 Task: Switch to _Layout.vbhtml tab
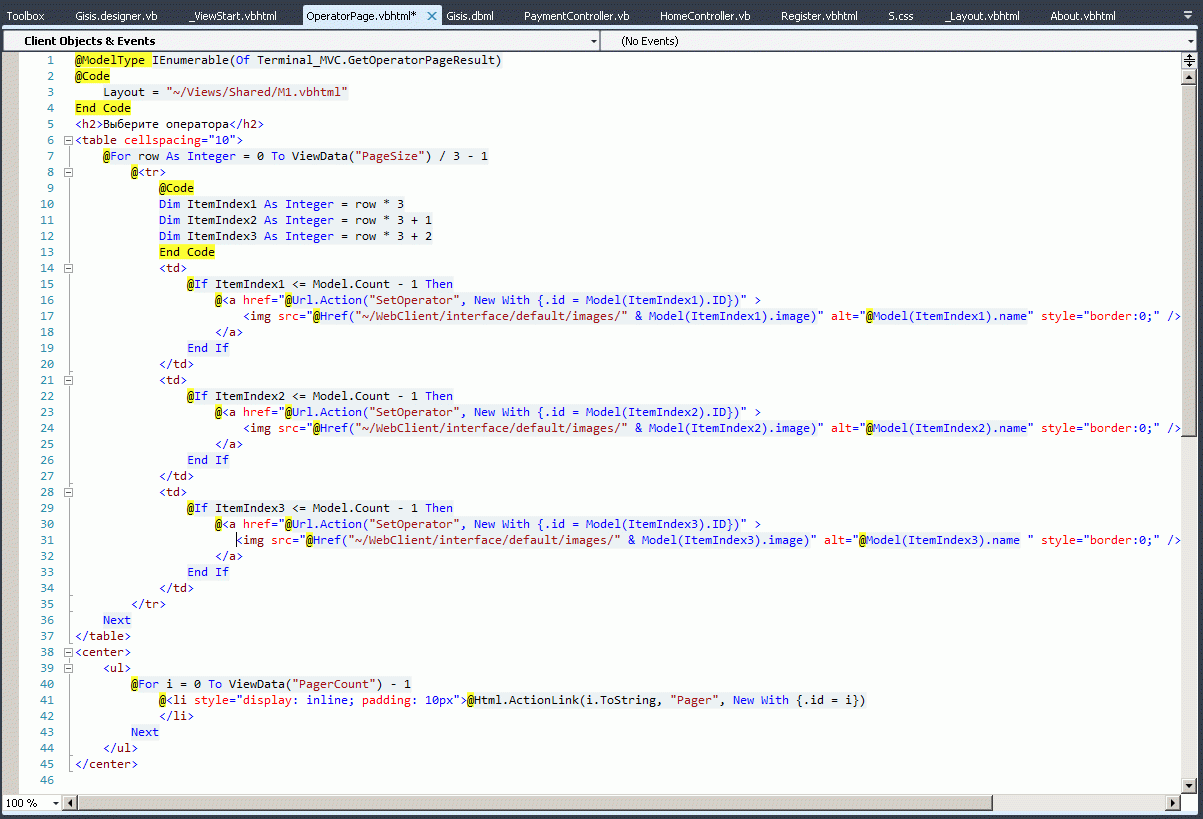981,16
